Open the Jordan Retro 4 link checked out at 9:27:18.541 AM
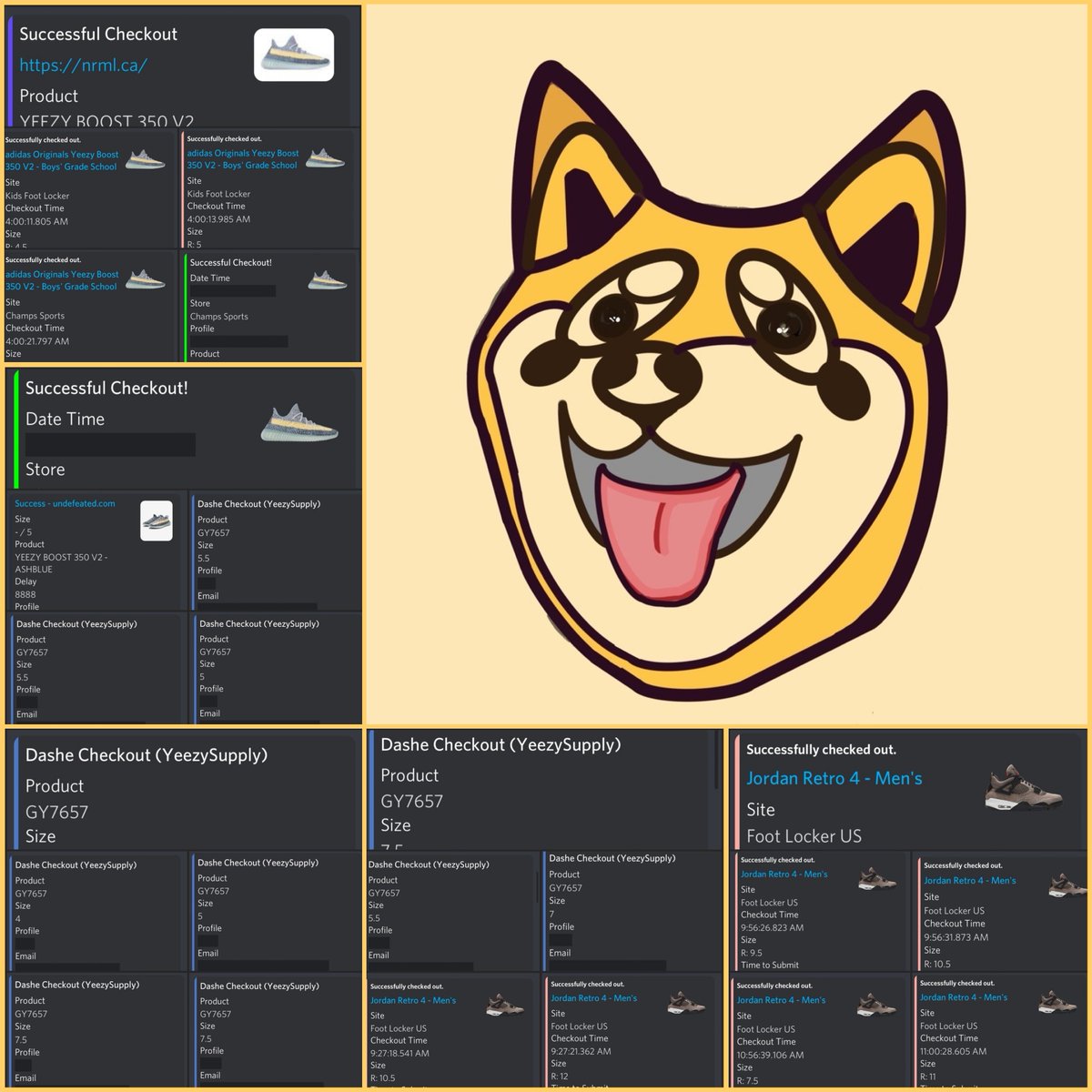The width and height of the screenshot is (1092, 1092). coord(413,1001)
